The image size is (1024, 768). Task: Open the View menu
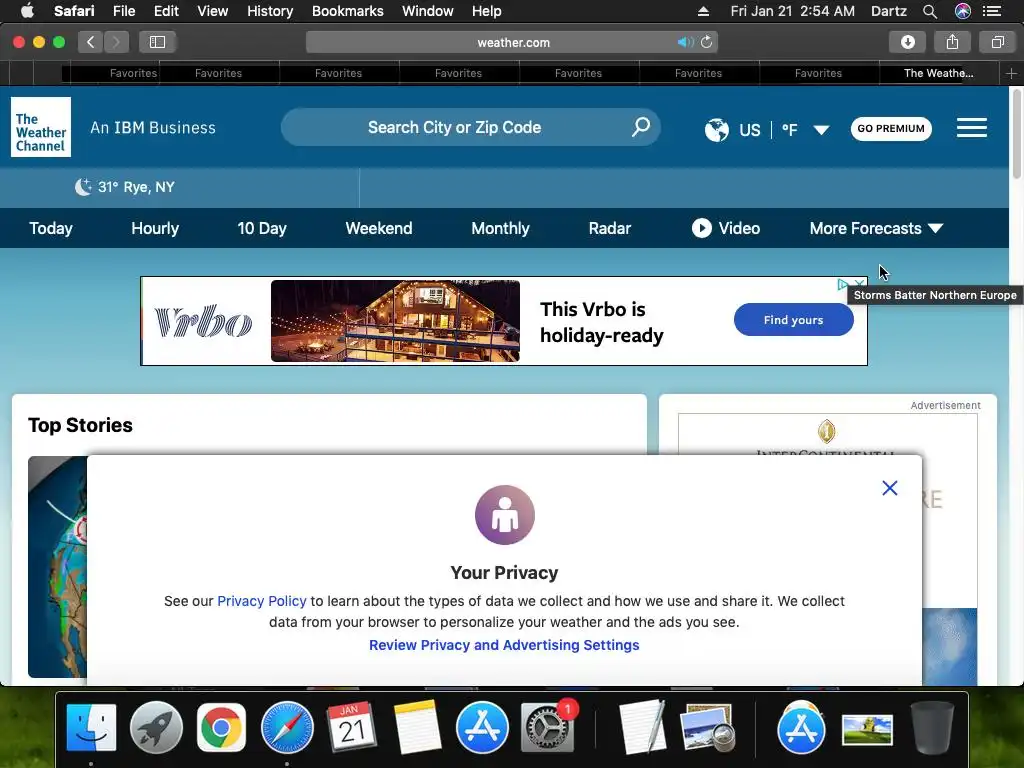213,11
